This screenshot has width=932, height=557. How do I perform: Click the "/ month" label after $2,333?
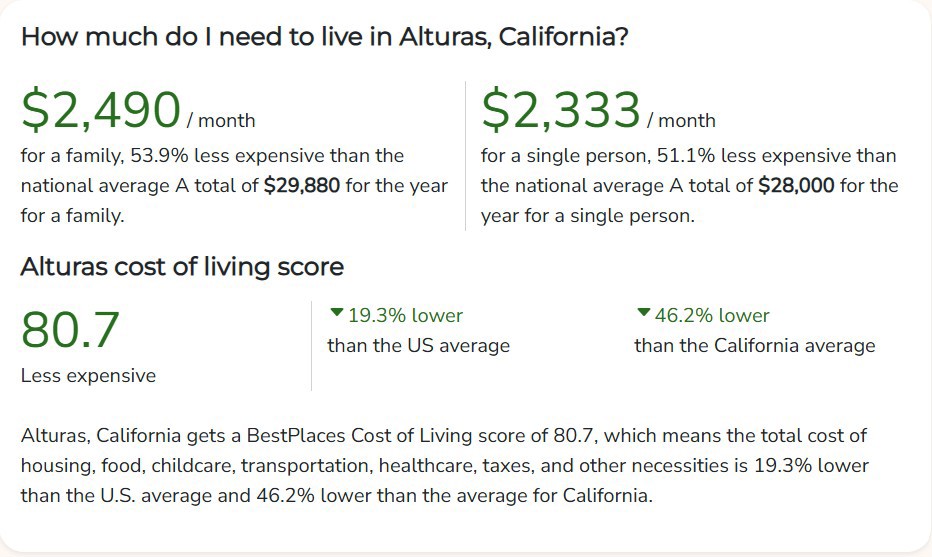point(681,121)
